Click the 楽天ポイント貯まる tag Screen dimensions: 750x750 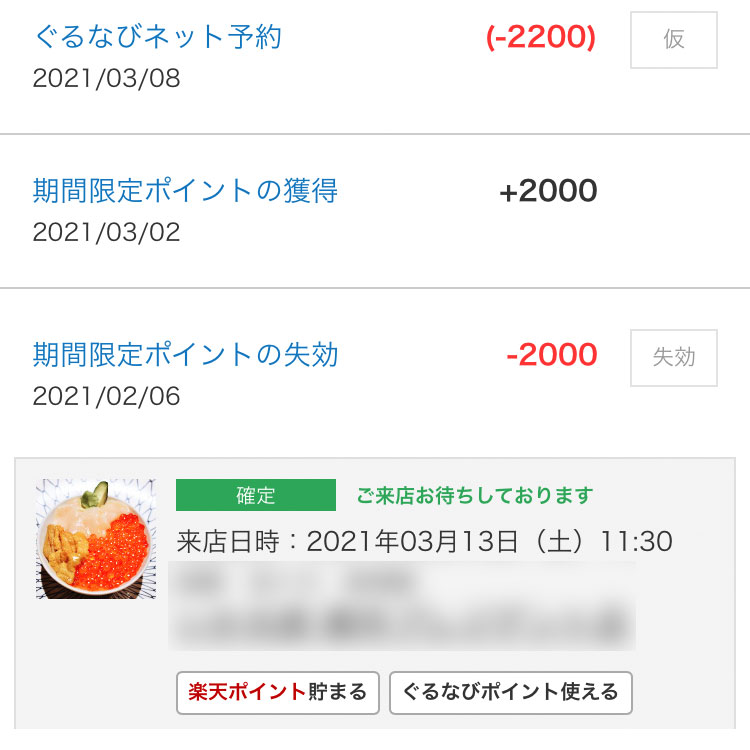click(x=277, y=693)
